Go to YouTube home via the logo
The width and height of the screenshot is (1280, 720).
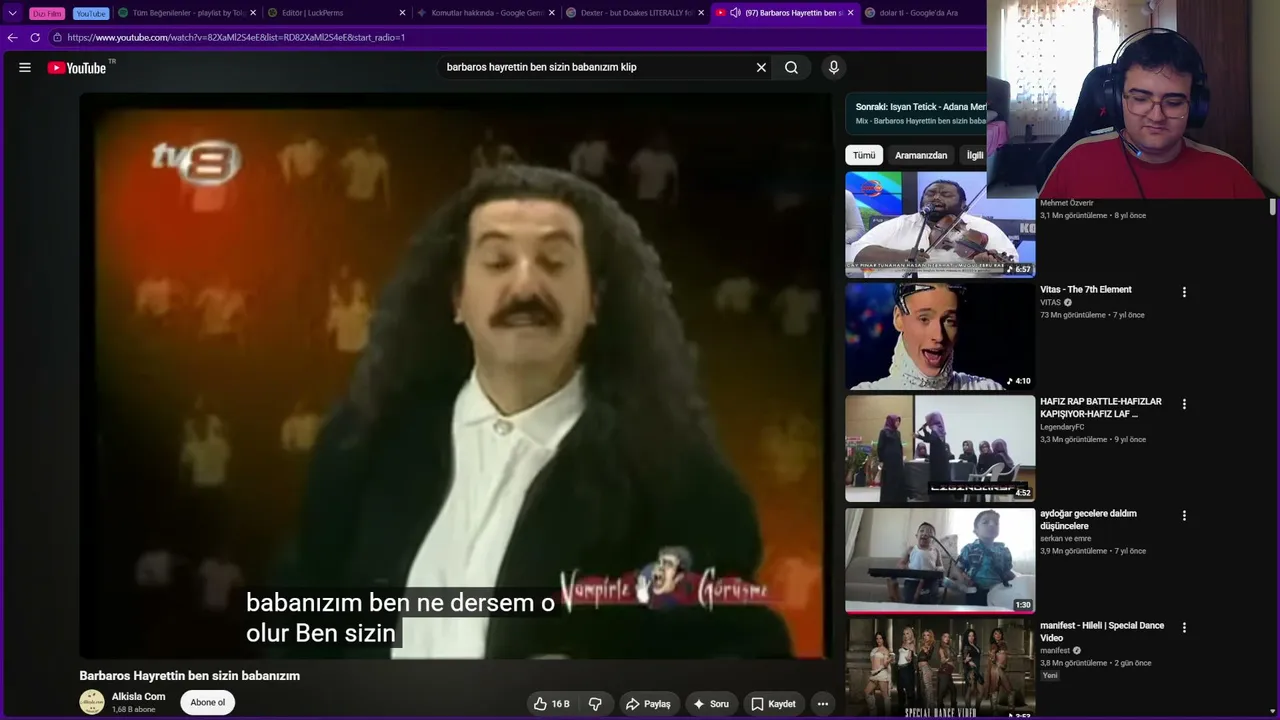(x=77, y=68)
